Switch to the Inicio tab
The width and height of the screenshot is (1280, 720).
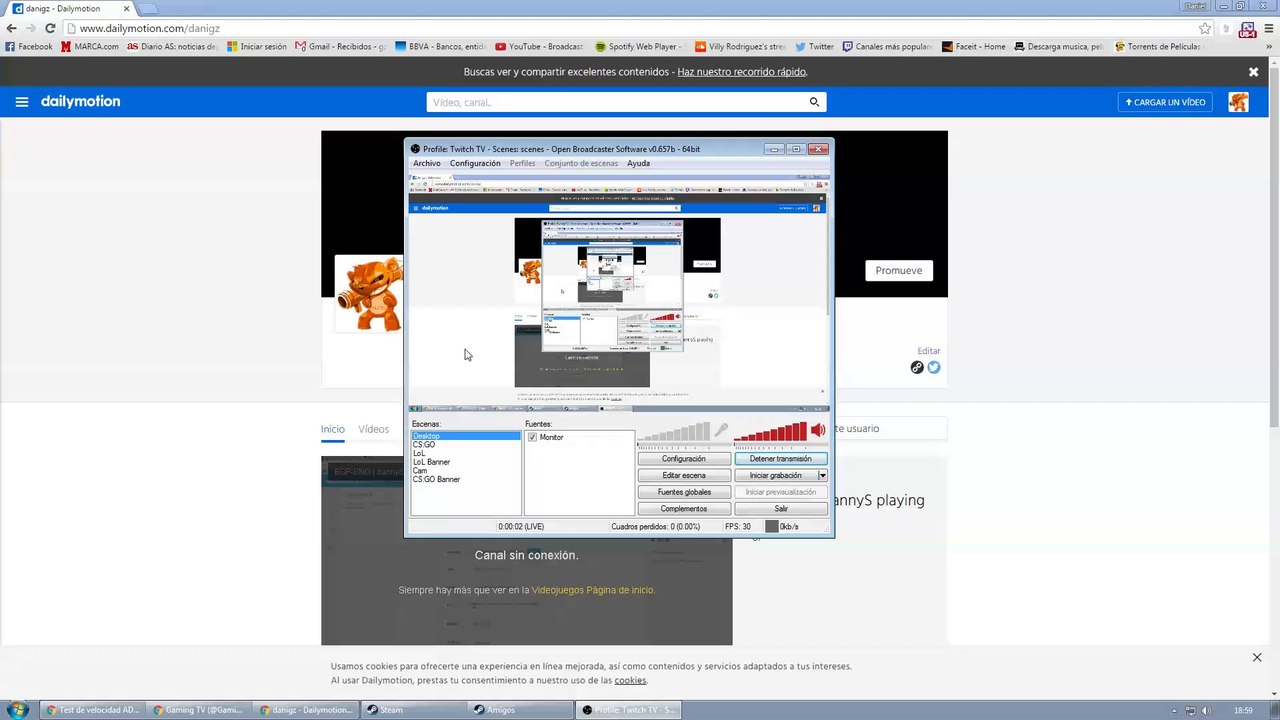[x=332, y=429]
